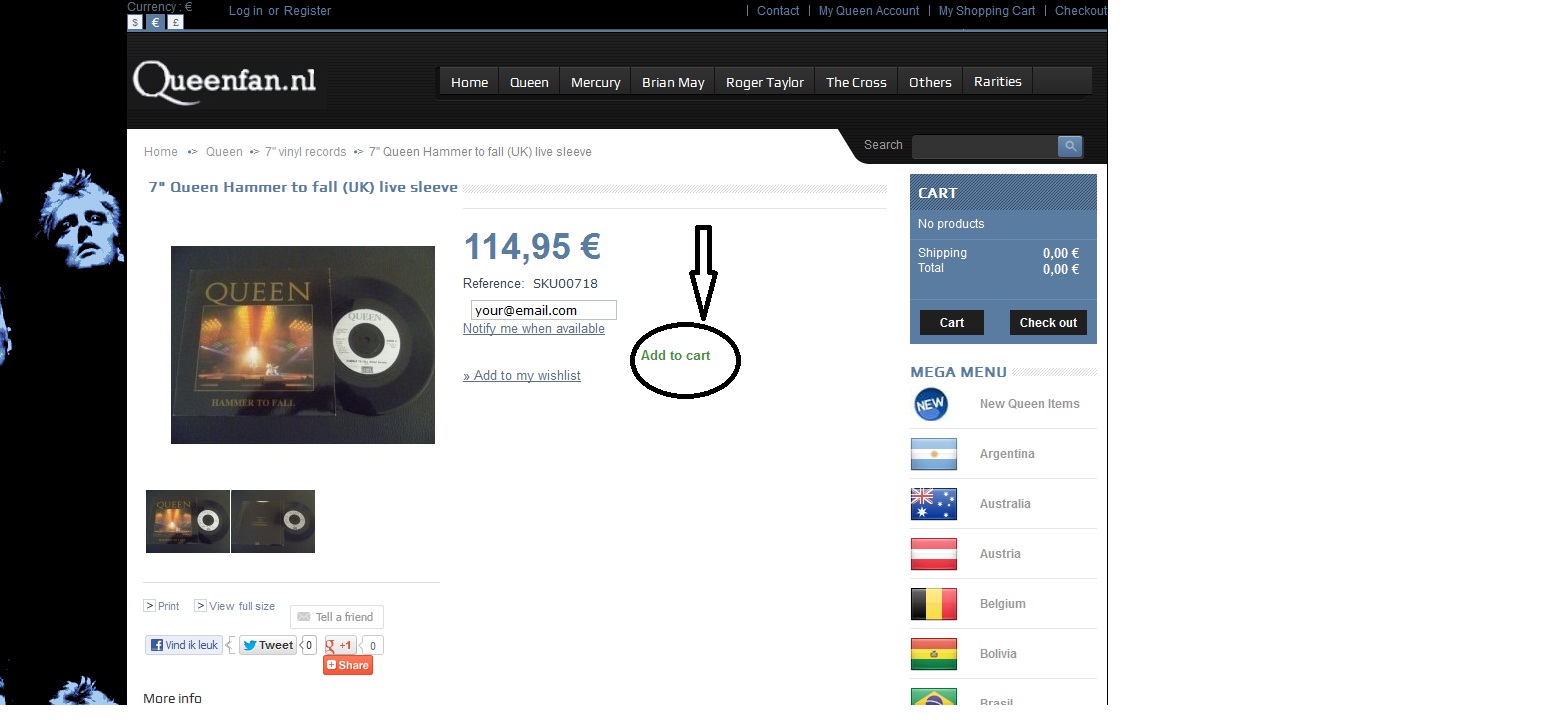The image size is (1564, 720).
Task: Click the Add to cart button
Action: coord(676,356)
